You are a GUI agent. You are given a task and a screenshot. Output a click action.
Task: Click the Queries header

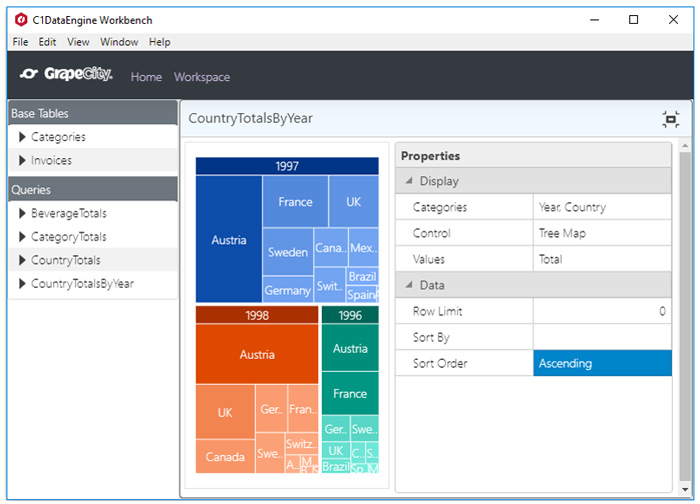(93, 189)
